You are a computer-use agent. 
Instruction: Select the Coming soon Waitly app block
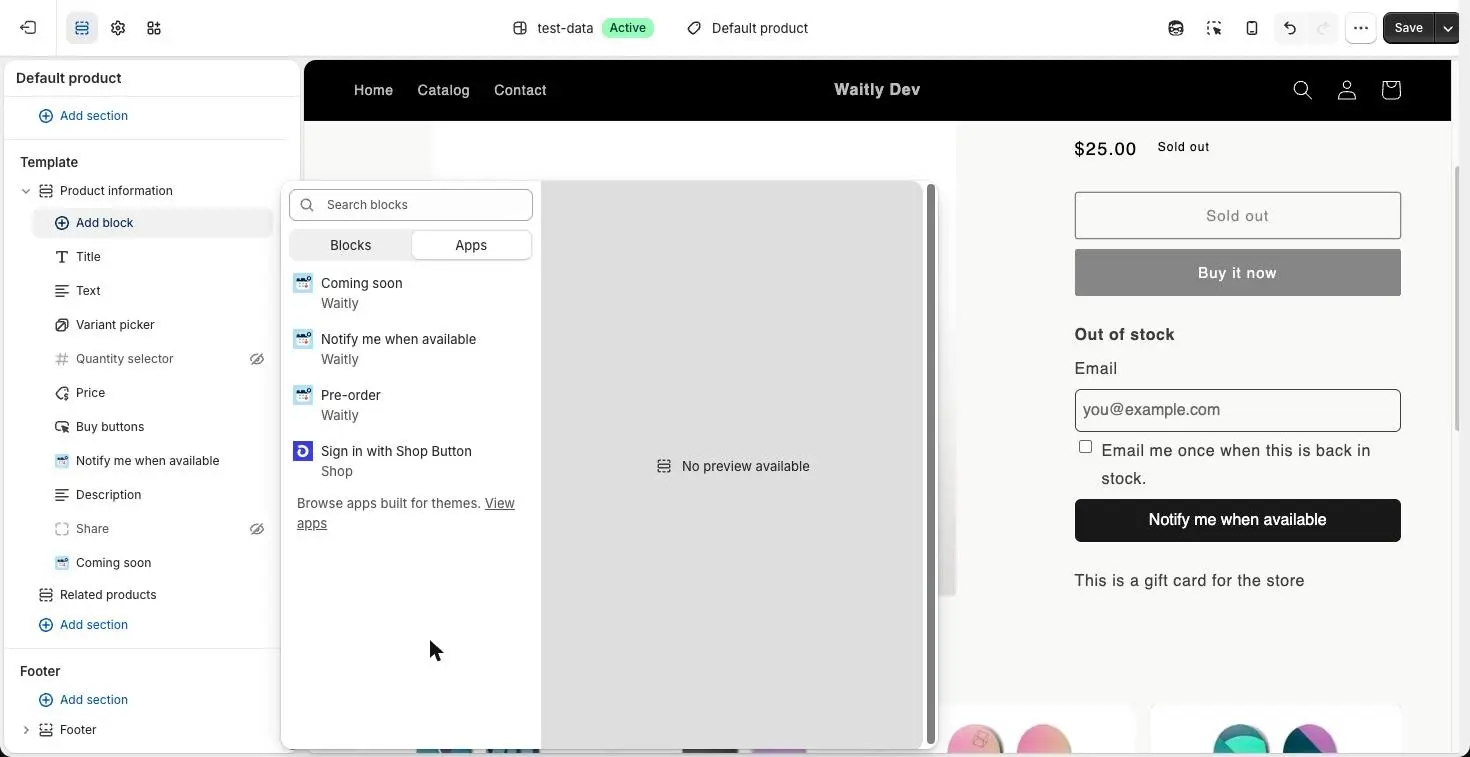coord(410,293)
